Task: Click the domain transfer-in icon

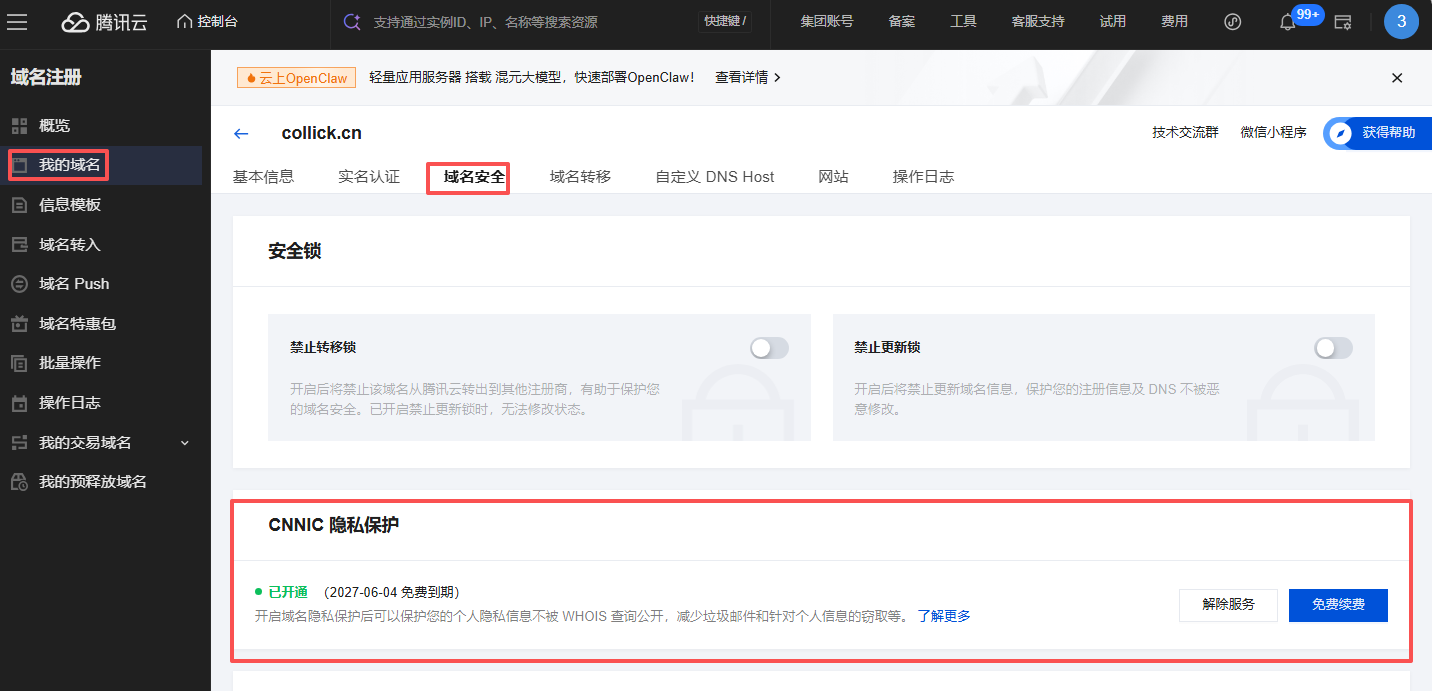Action: (19, 244)
